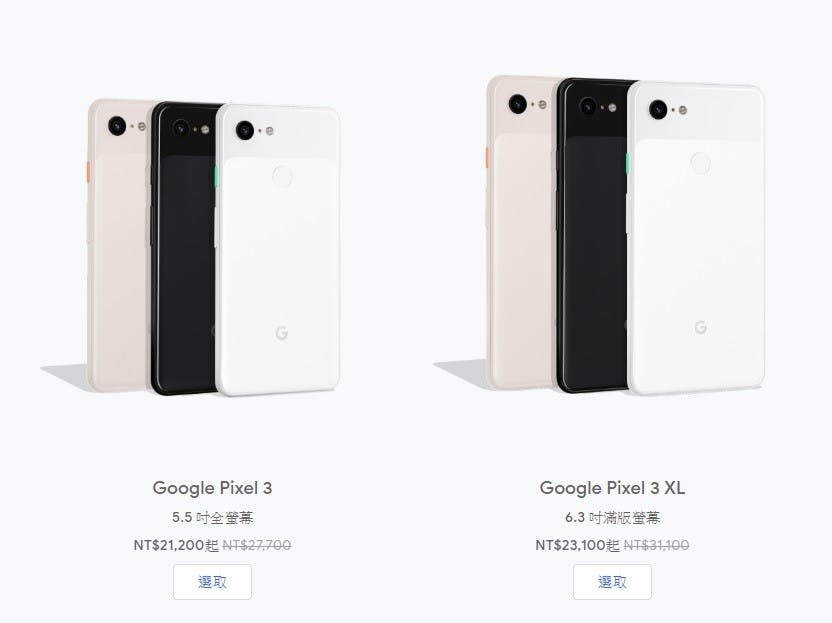Click the G logo on white Pixel 3
The width and height of the screenshot is (832, 623).
(x=282, y=333)
